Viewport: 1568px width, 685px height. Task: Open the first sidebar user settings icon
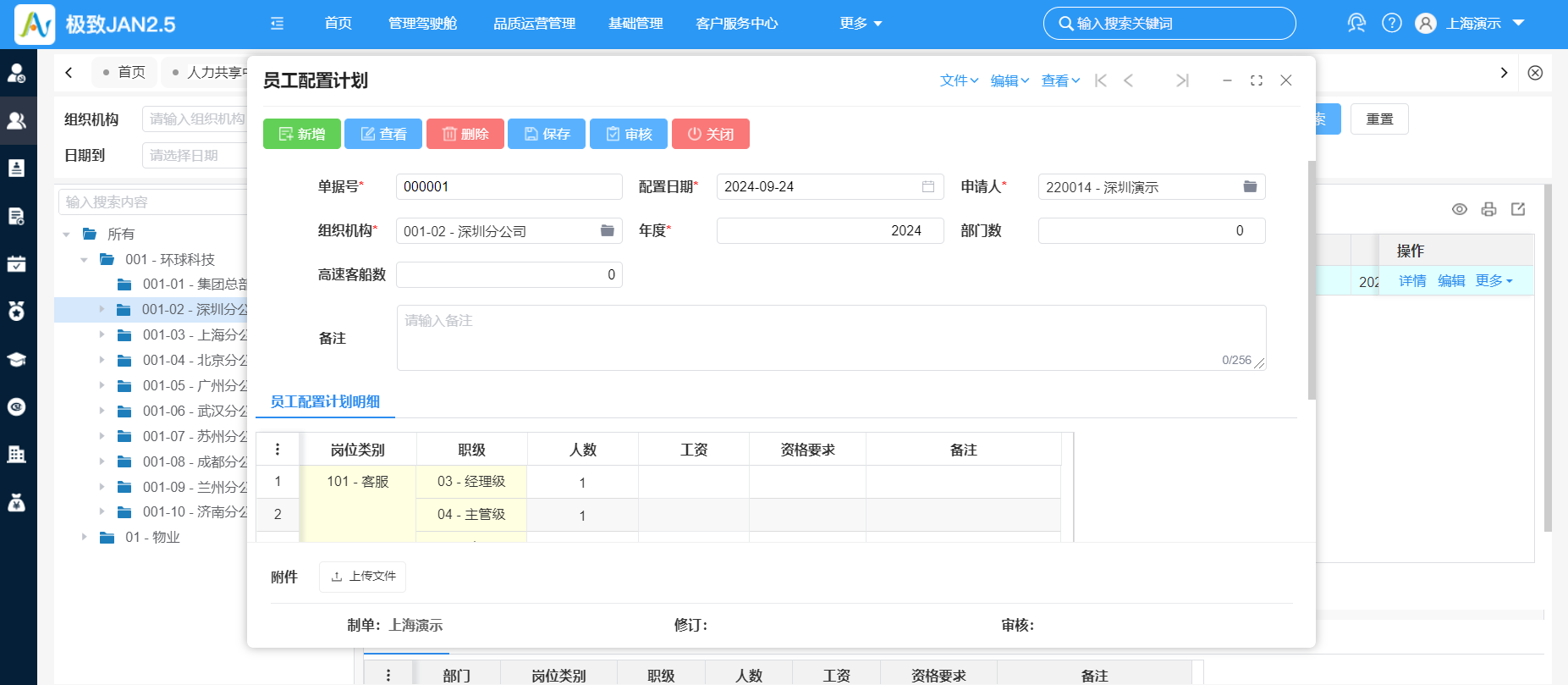[x=16, y=74]
